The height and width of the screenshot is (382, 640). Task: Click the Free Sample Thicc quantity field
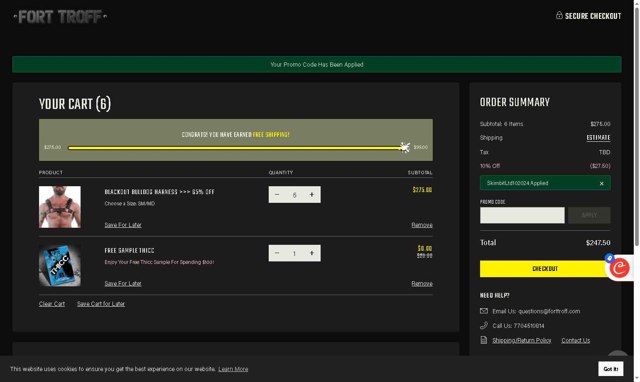[x=294, y=253]
